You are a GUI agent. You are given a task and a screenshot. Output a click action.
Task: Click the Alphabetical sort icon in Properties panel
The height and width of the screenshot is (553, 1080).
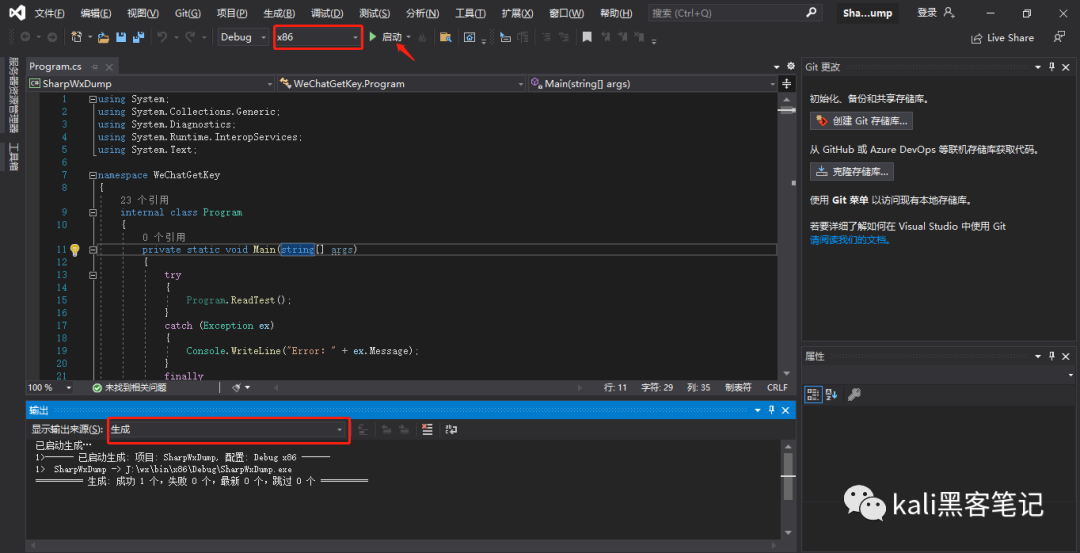coord(831,395)
